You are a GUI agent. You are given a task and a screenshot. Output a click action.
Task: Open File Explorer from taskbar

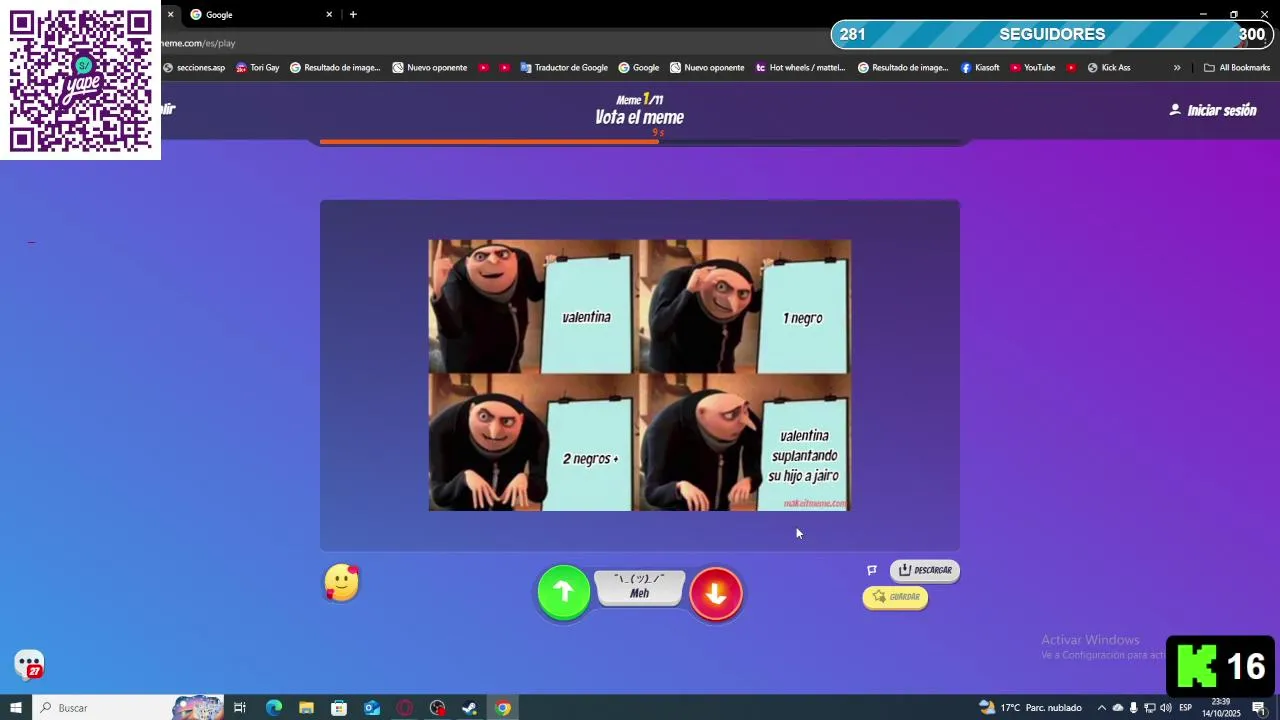click(x=306, y=708)
